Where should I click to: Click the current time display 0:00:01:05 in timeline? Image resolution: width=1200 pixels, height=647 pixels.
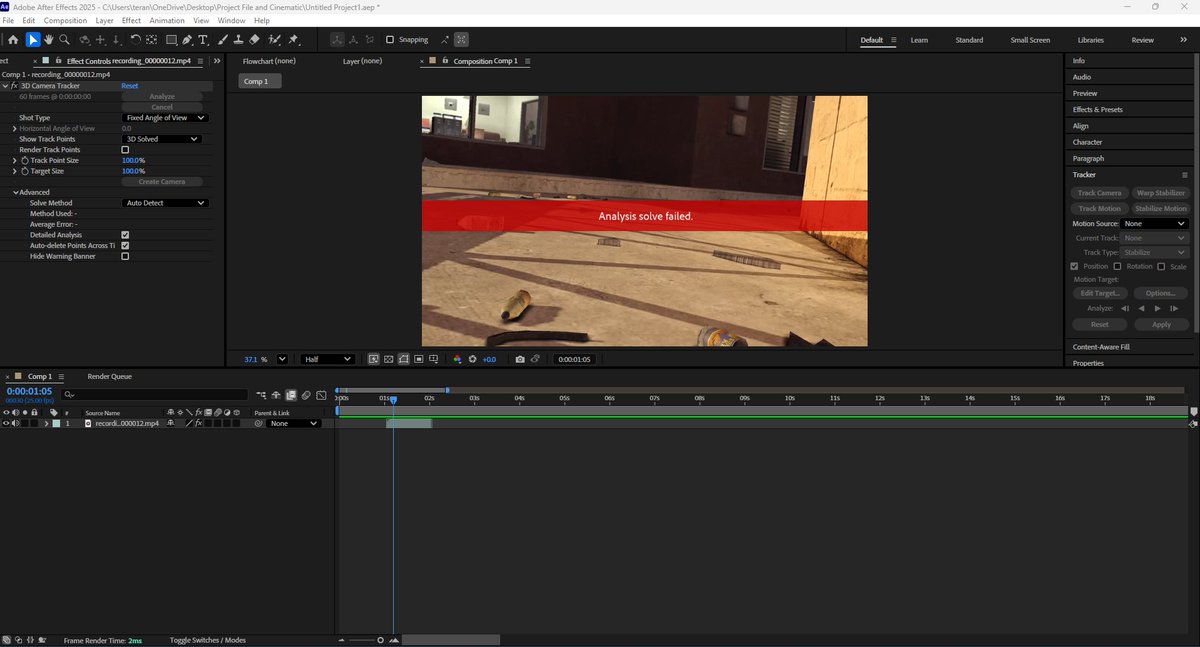(29, 391)
